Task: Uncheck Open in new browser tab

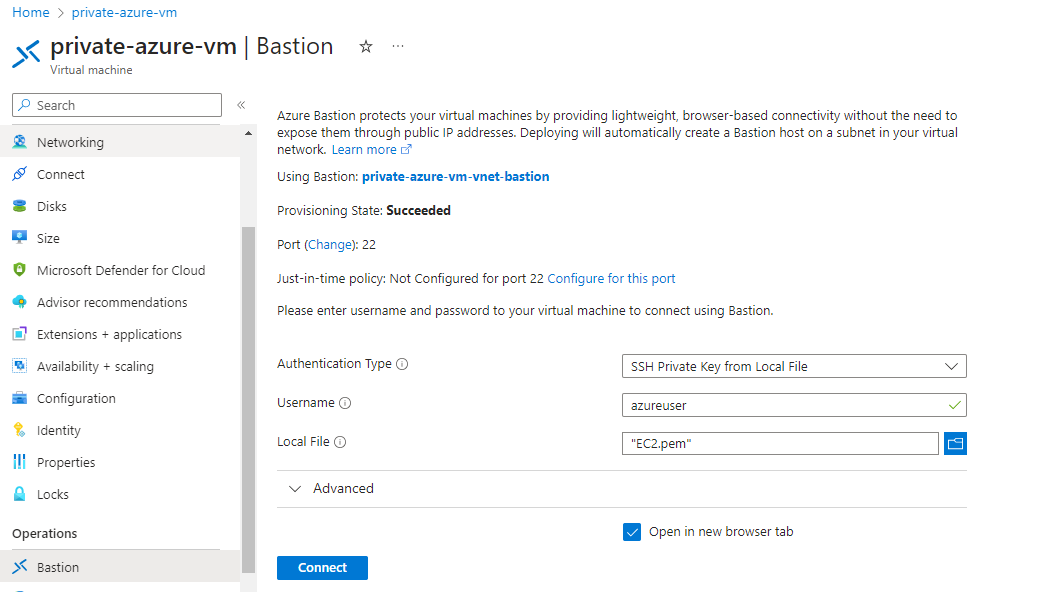Action: (632, 532)
